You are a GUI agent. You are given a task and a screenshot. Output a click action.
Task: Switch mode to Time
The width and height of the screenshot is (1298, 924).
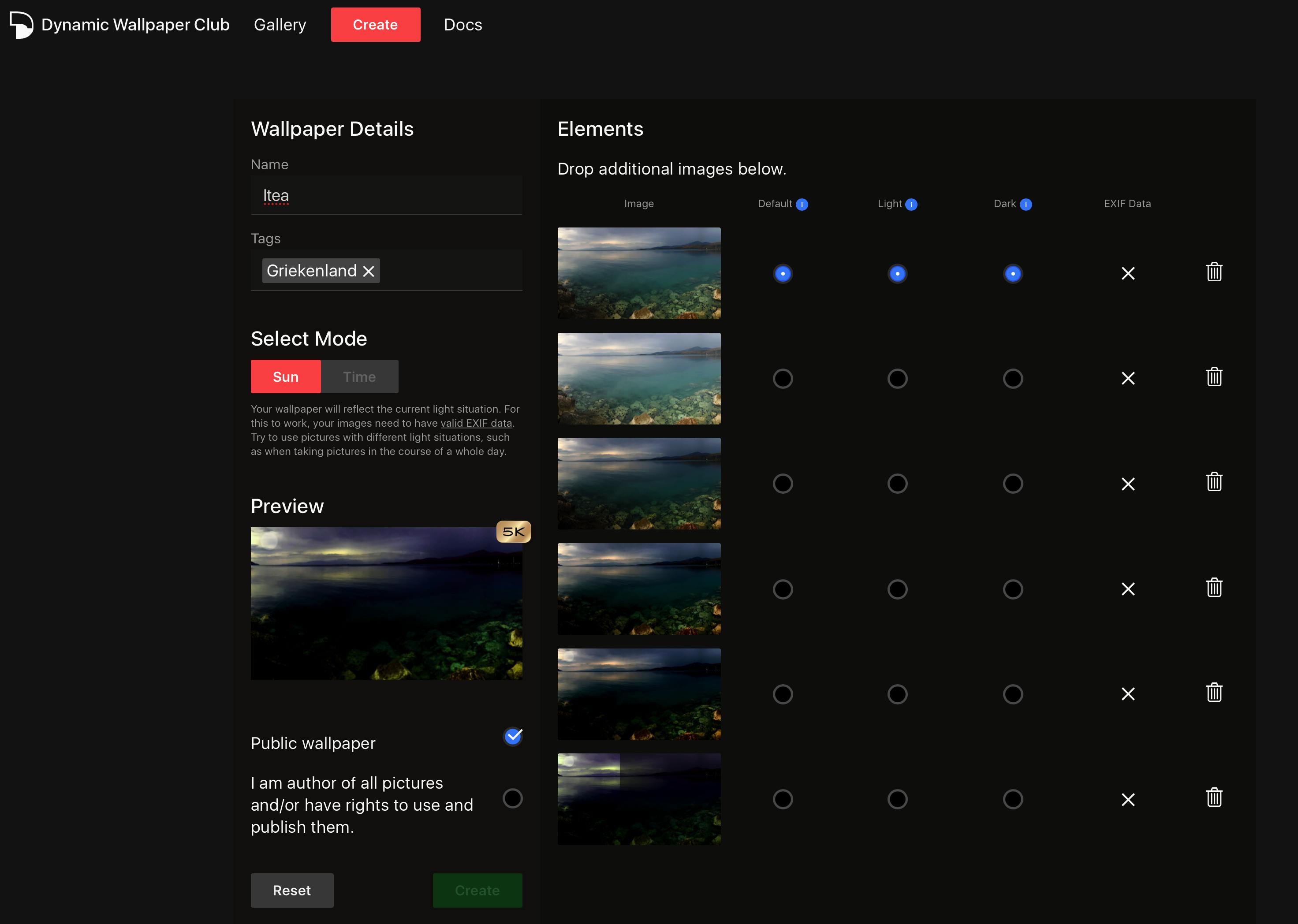(x=359, y=376)
